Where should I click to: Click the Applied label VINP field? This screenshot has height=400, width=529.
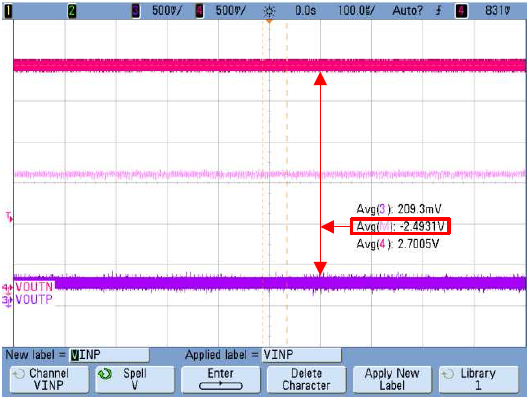[301, 355]
